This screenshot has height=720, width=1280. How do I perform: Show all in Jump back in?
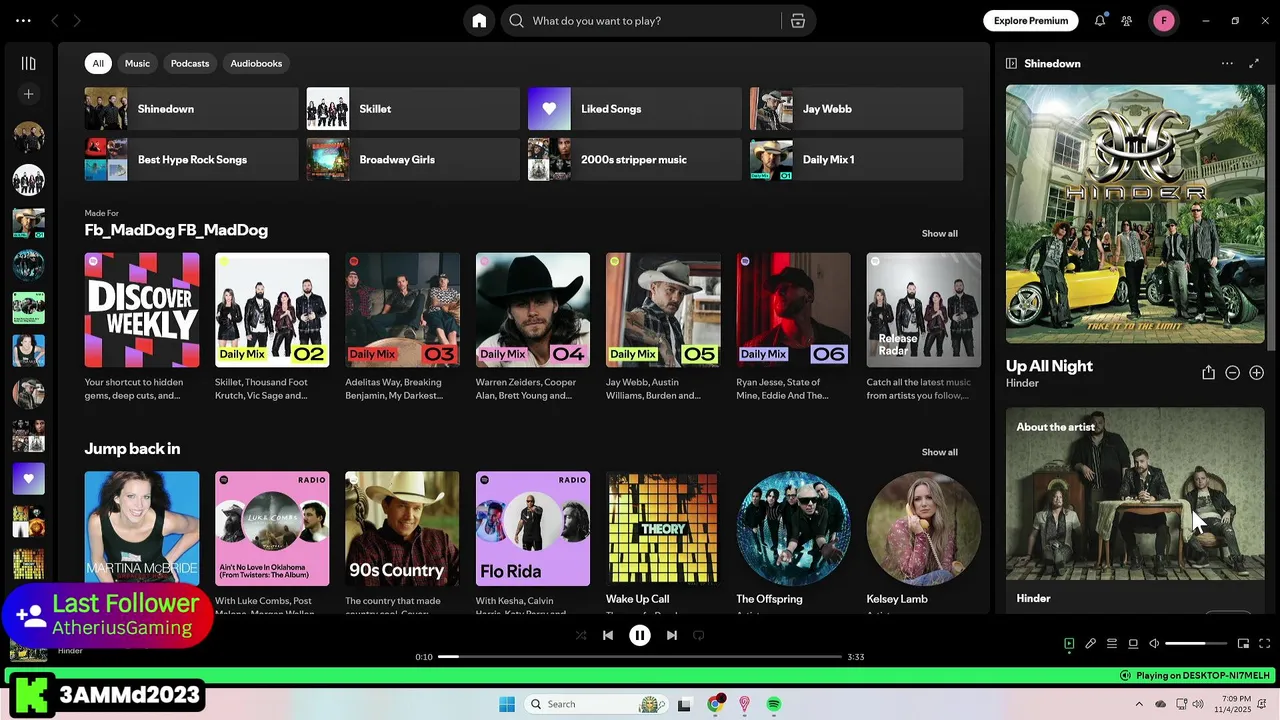939,452
